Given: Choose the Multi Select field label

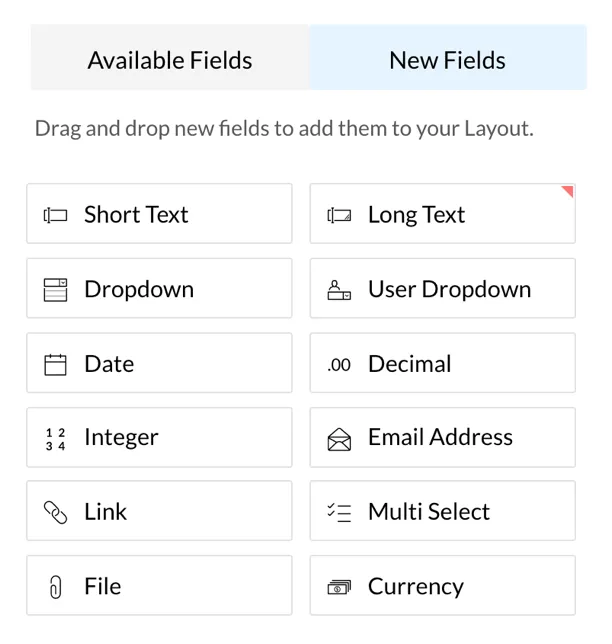Looking at the screenshot, I should click(429, 512).
